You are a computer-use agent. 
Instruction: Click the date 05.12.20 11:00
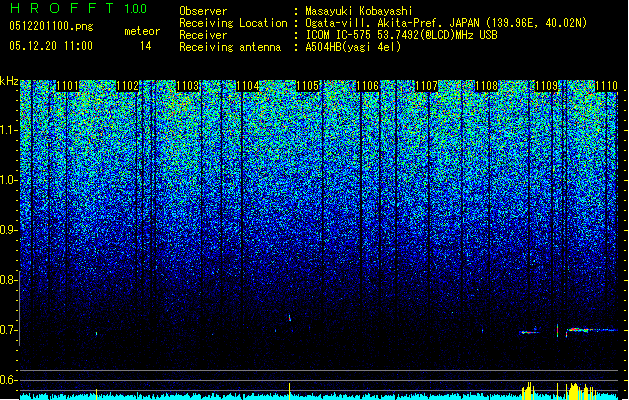click(51, 46)
